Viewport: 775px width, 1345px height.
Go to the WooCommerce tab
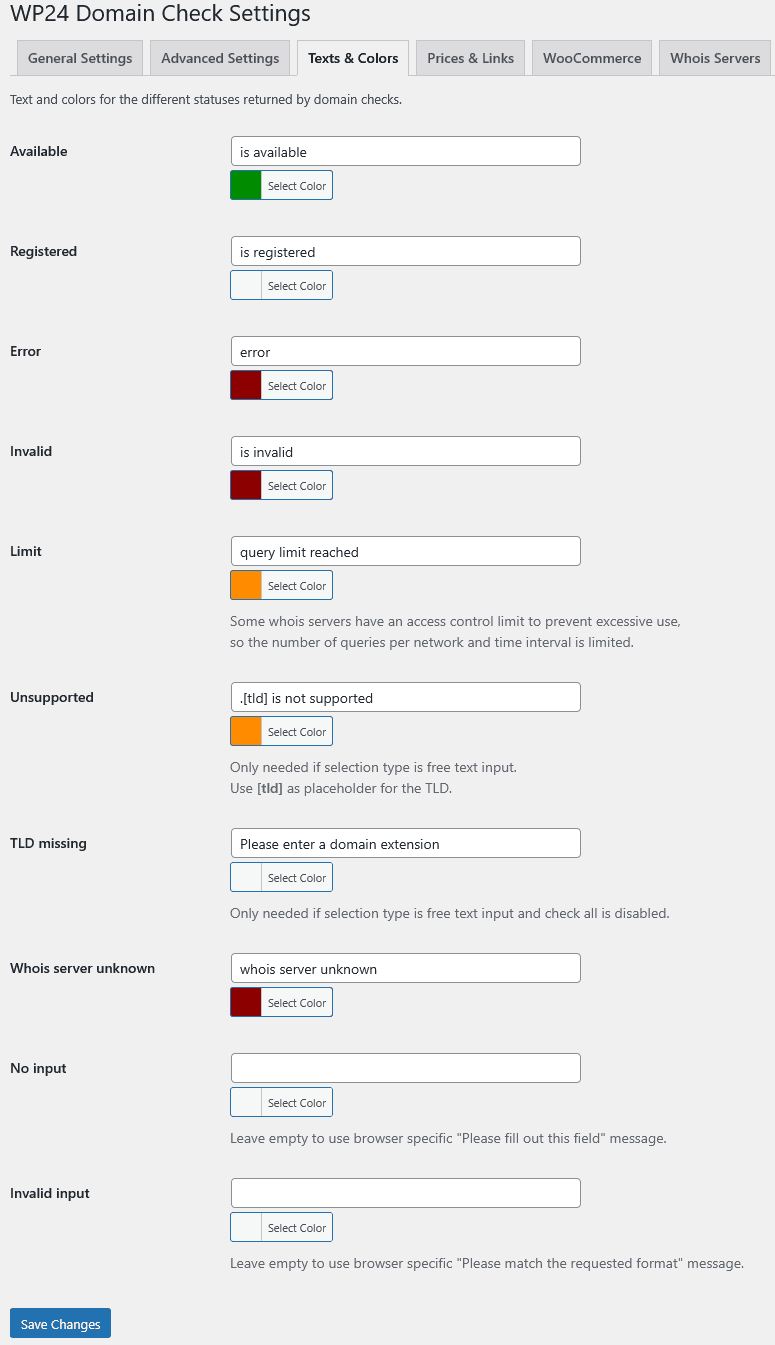click(592, 58)
